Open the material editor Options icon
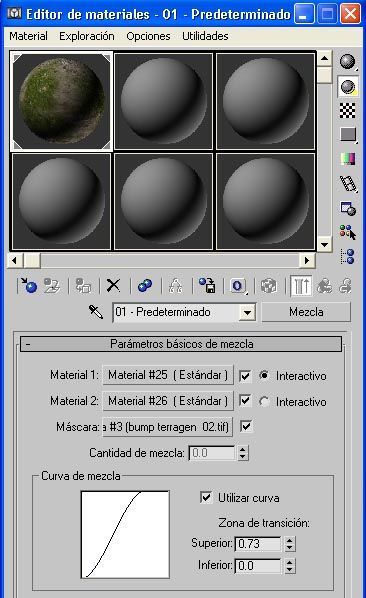The width and height of the screenshot is (366, 598). coord(348,208)
